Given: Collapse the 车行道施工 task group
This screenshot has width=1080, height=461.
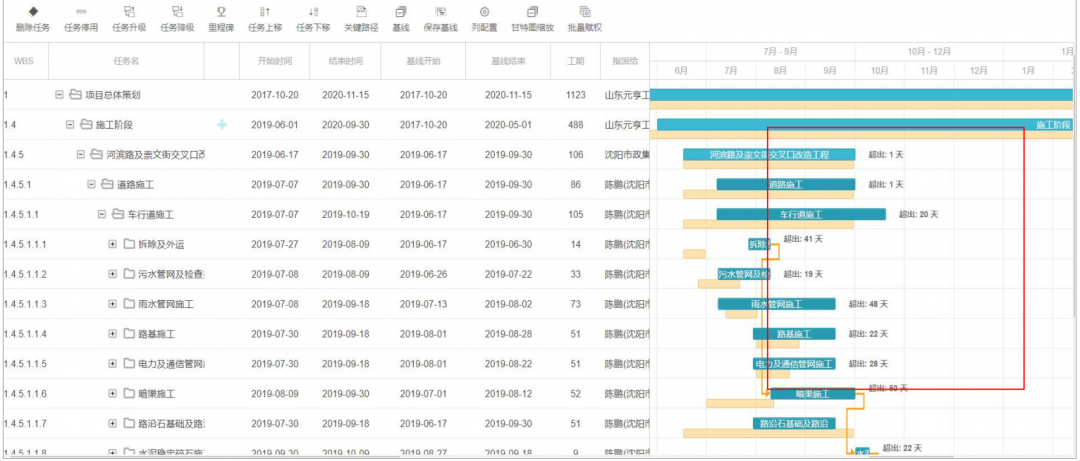Looking at the screenshot, I should pos(102,215).
